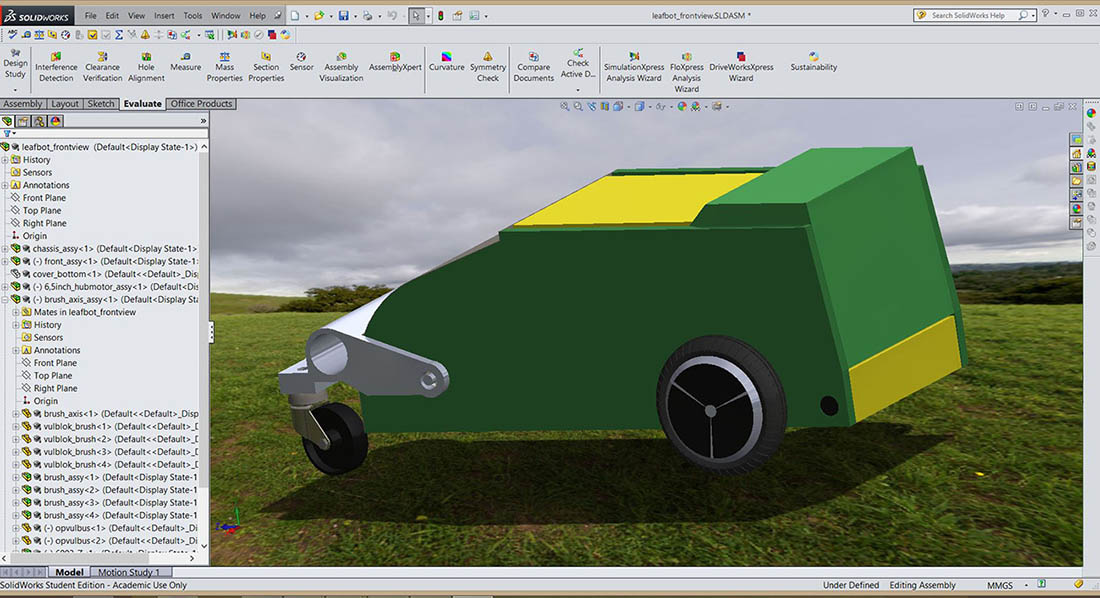Screen dimensions: 1100x598
Task: Start the SimulationXpress Analysis Wizard
Action: click(633, 67)
